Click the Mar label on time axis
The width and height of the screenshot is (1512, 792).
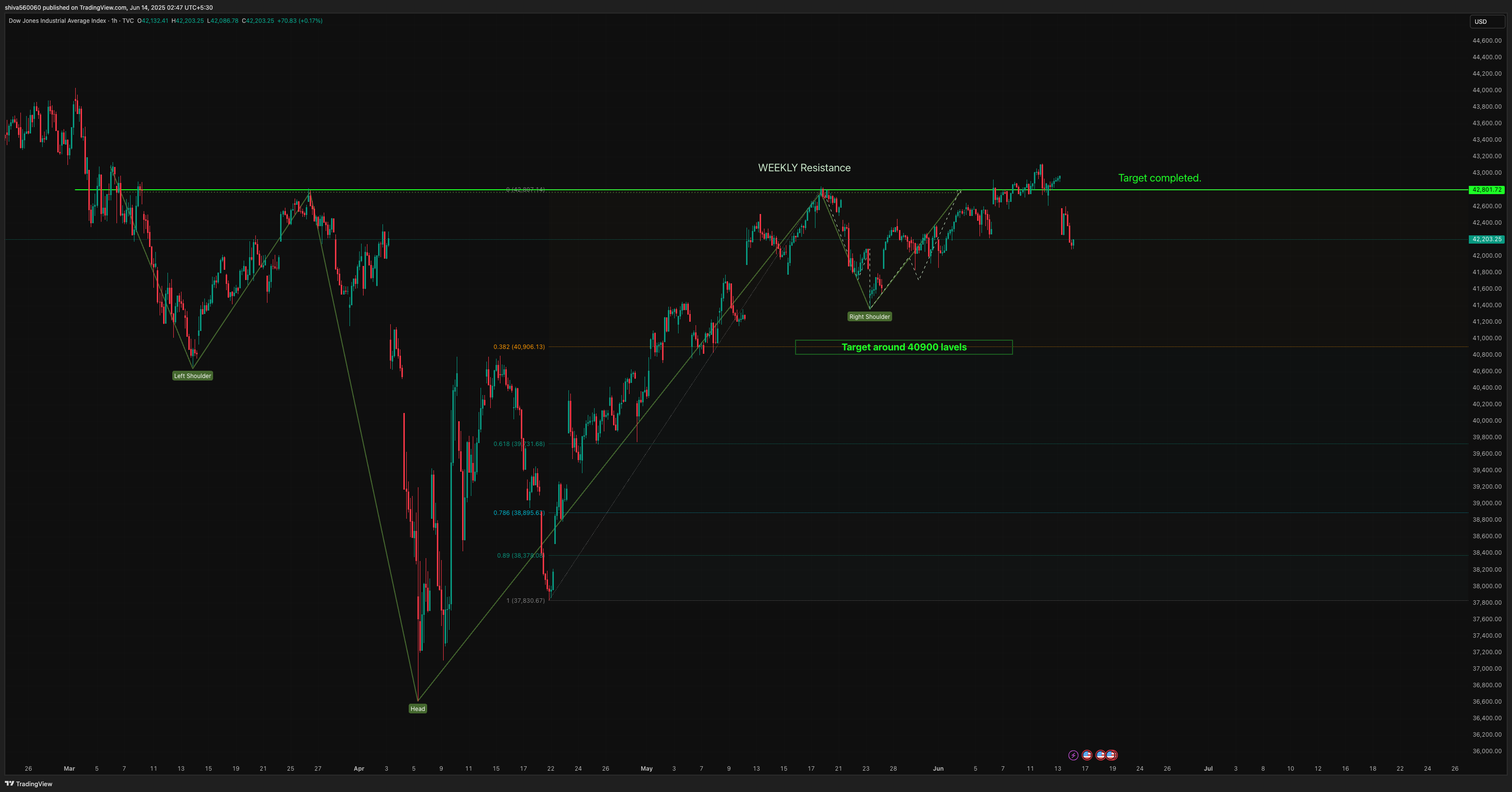[x=69, y=769]
